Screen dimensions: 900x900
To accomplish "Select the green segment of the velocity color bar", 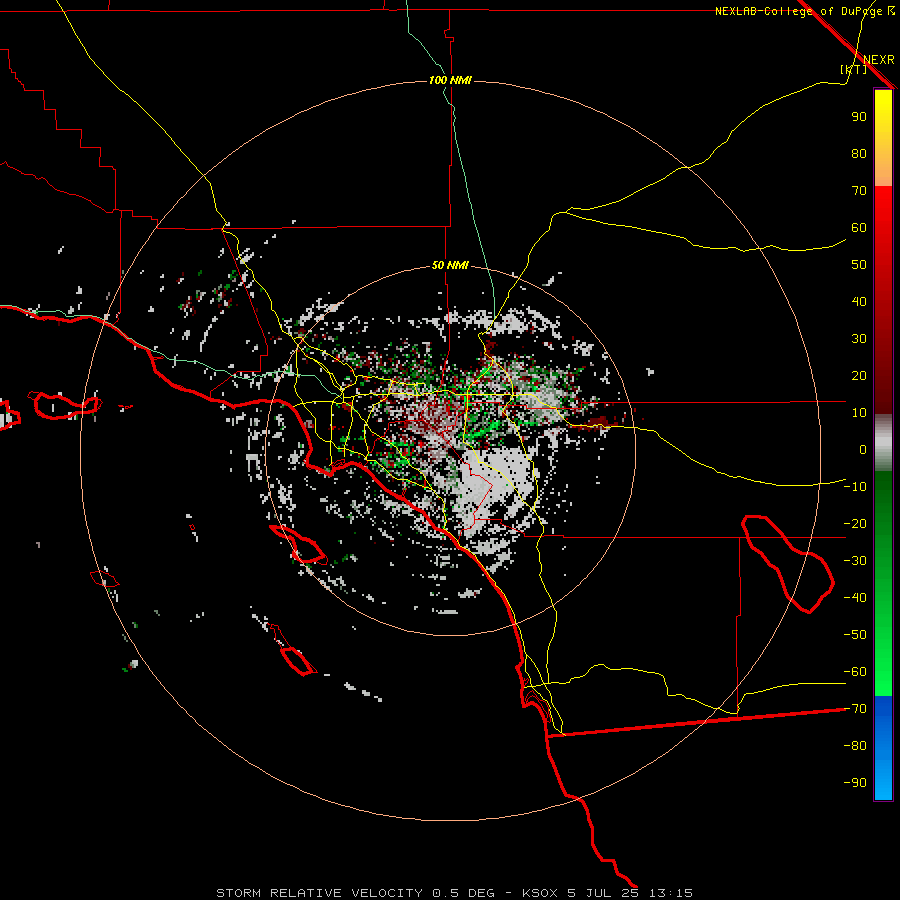I will tap(883, 583).
